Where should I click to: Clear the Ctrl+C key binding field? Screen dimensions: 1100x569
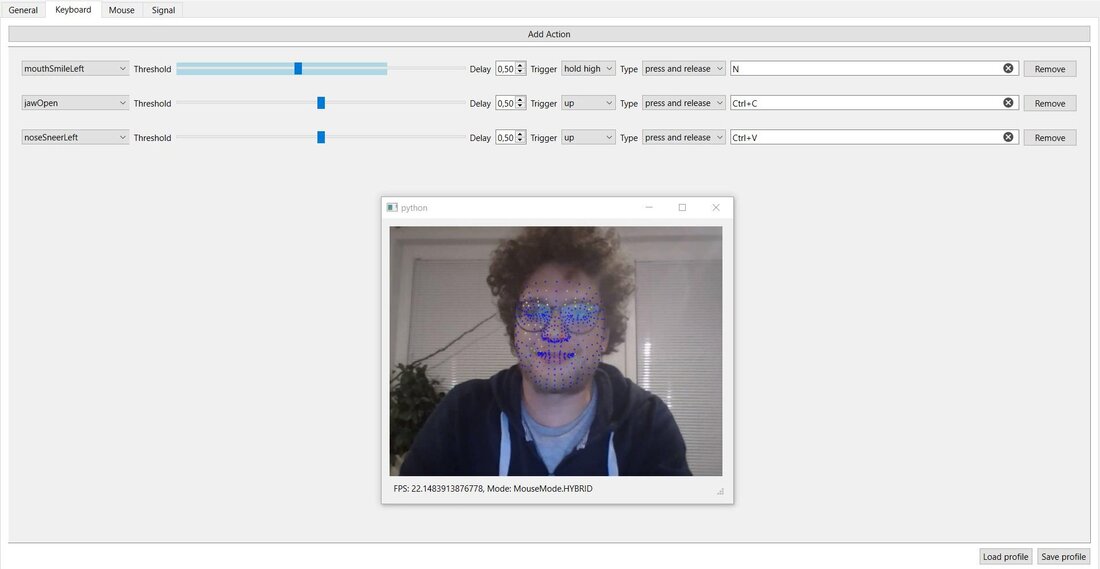(x=1008, y=103)
